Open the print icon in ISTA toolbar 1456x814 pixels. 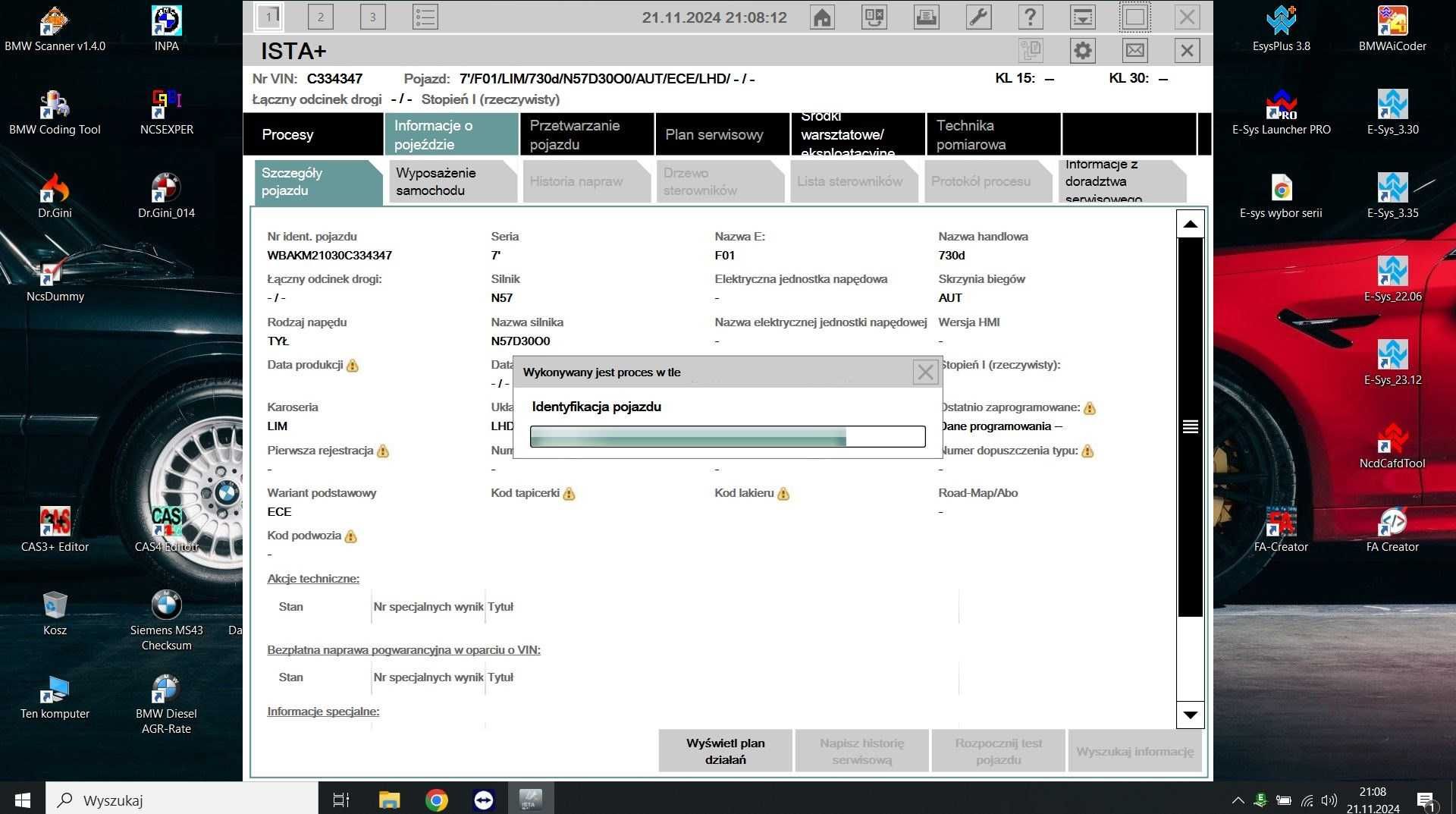(926, 17)
